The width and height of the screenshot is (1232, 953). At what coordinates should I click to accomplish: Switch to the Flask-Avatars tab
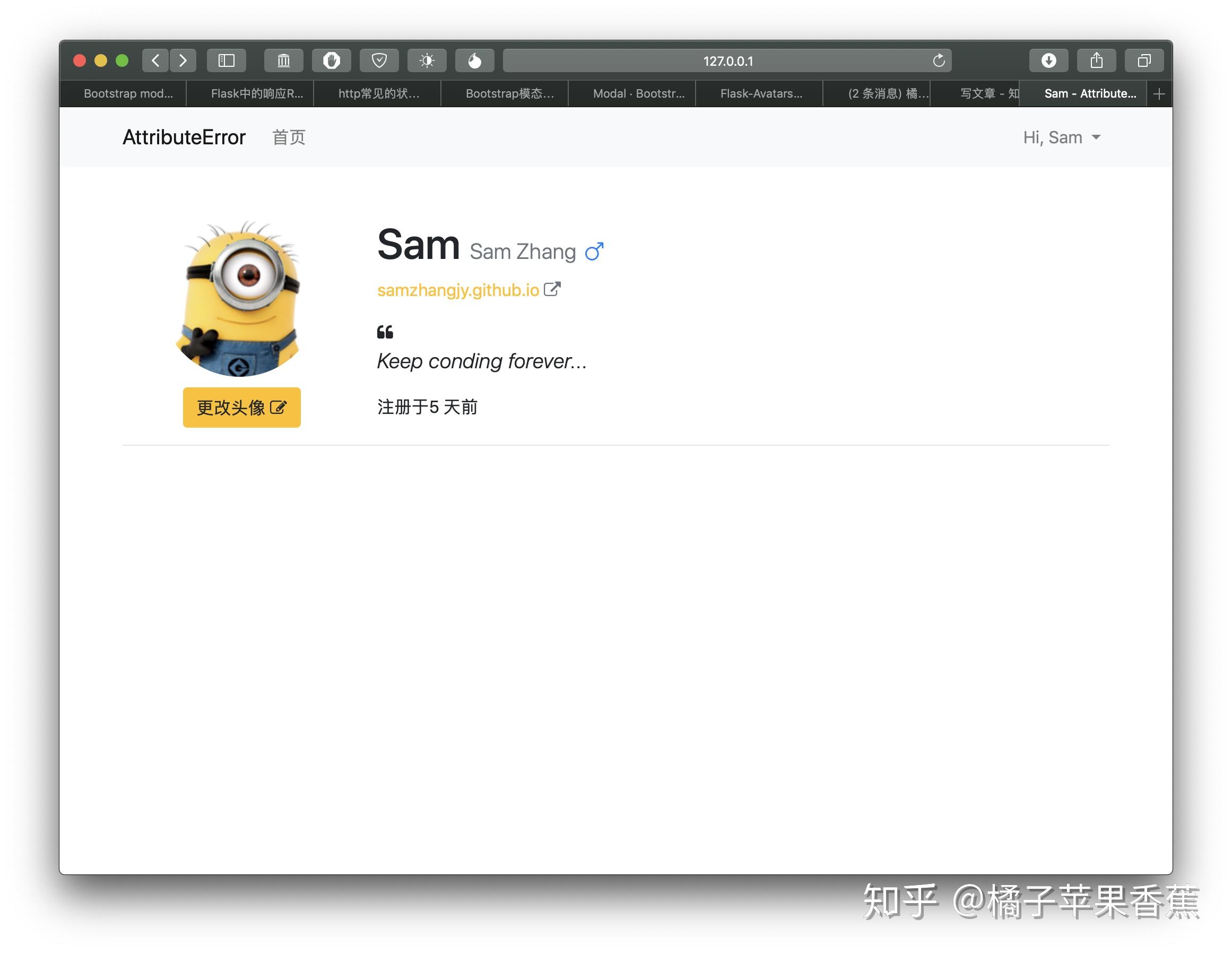coord(760,94)
